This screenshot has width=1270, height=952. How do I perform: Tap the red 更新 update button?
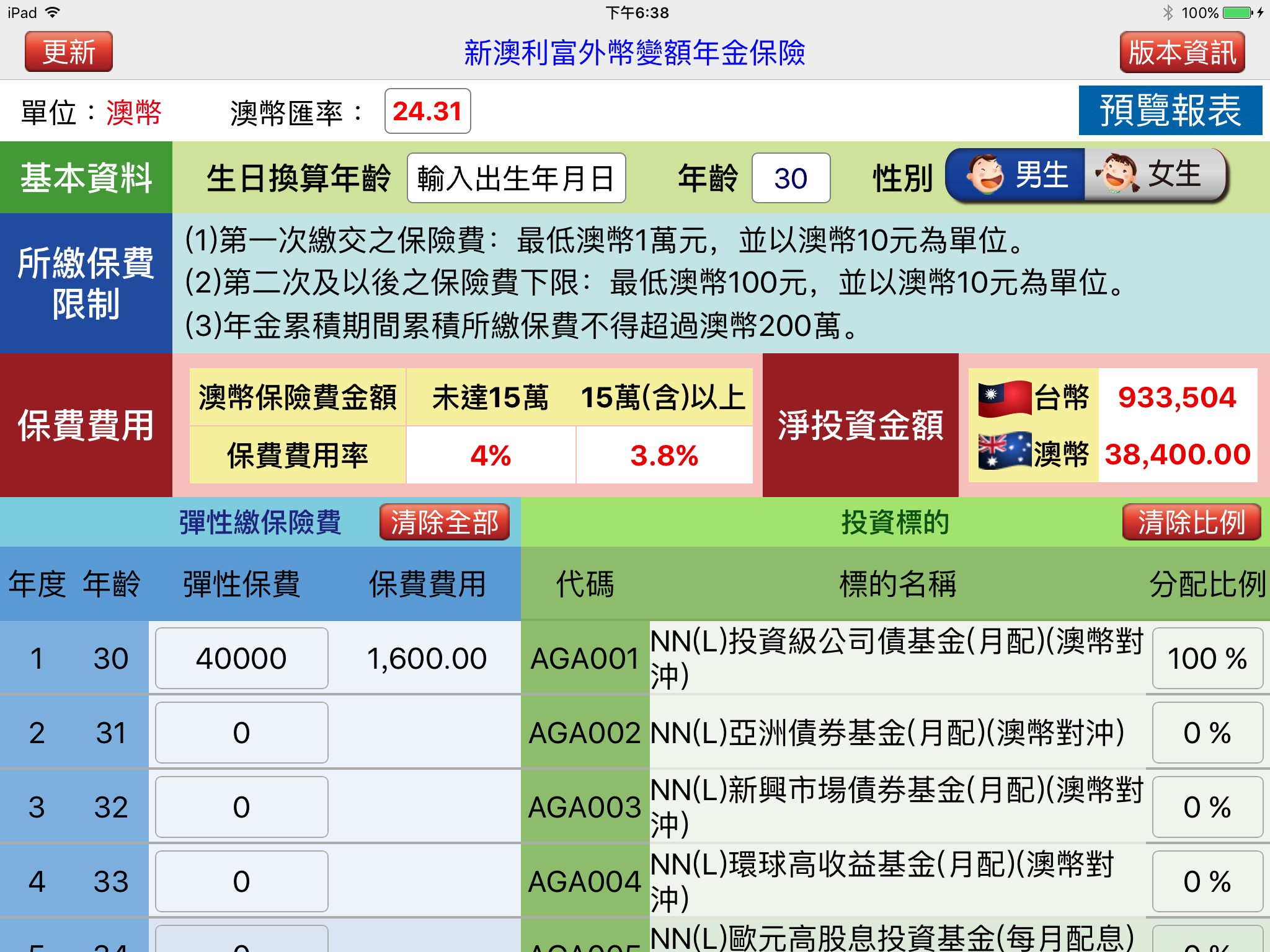(69, 52)
